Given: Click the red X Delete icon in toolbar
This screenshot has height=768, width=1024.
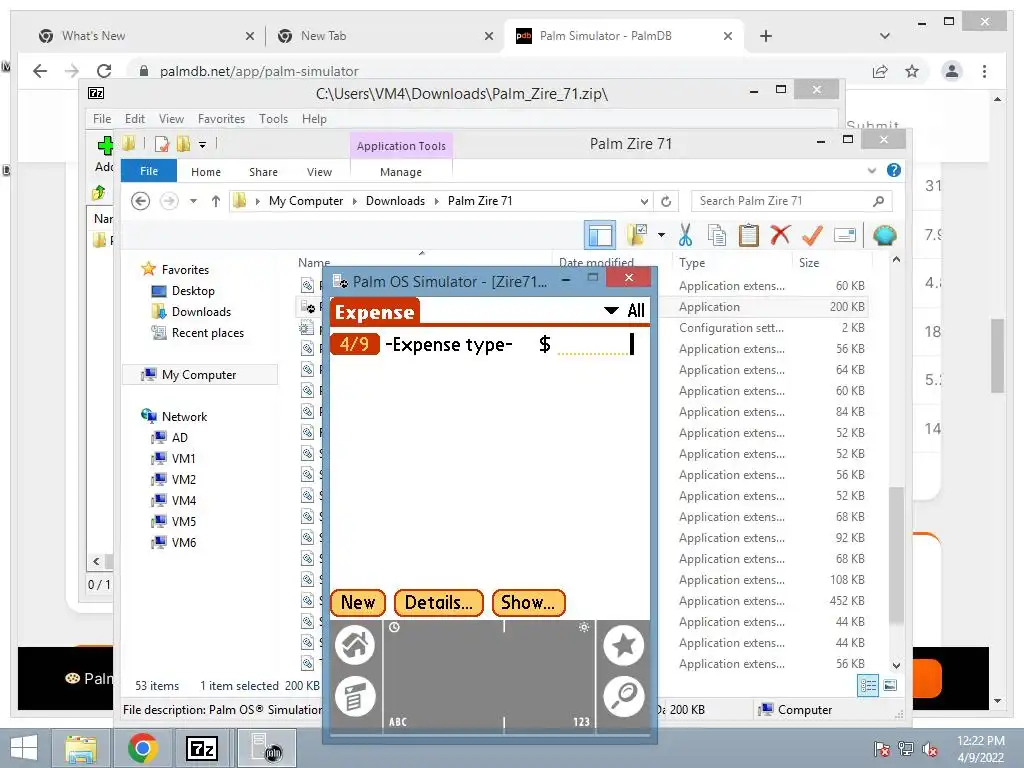Looking at the screenshot, I should tap(780, 234).
